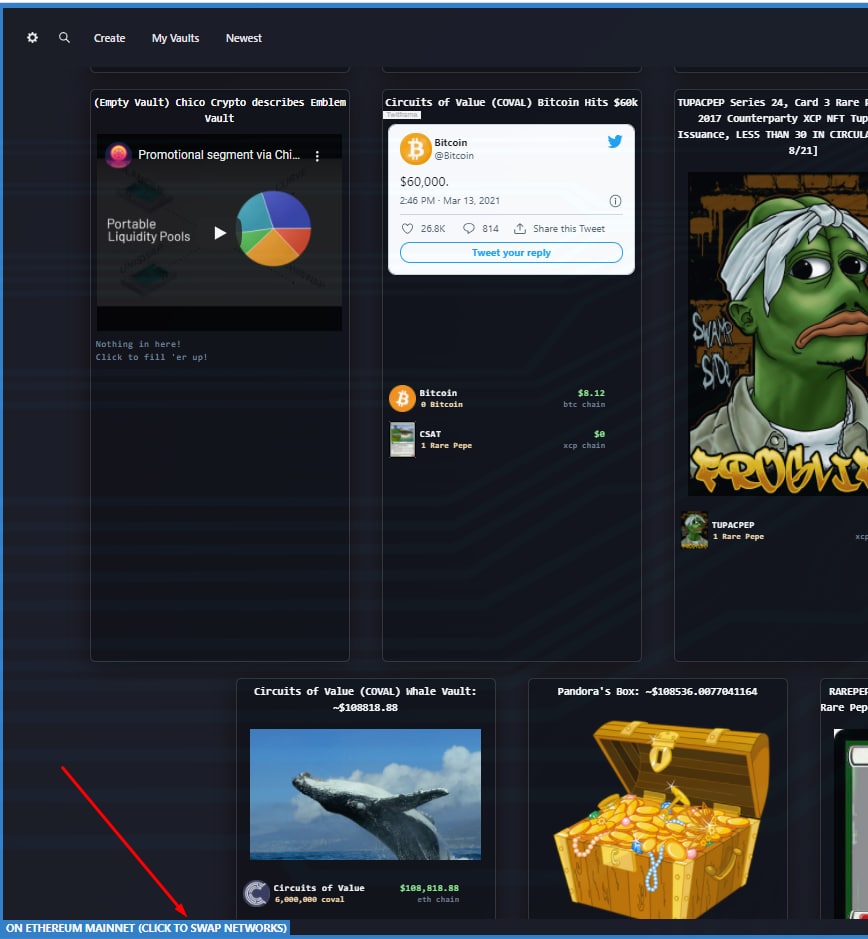Click the Share this Tweet icon
868x939 pixels.
point(520,229)
